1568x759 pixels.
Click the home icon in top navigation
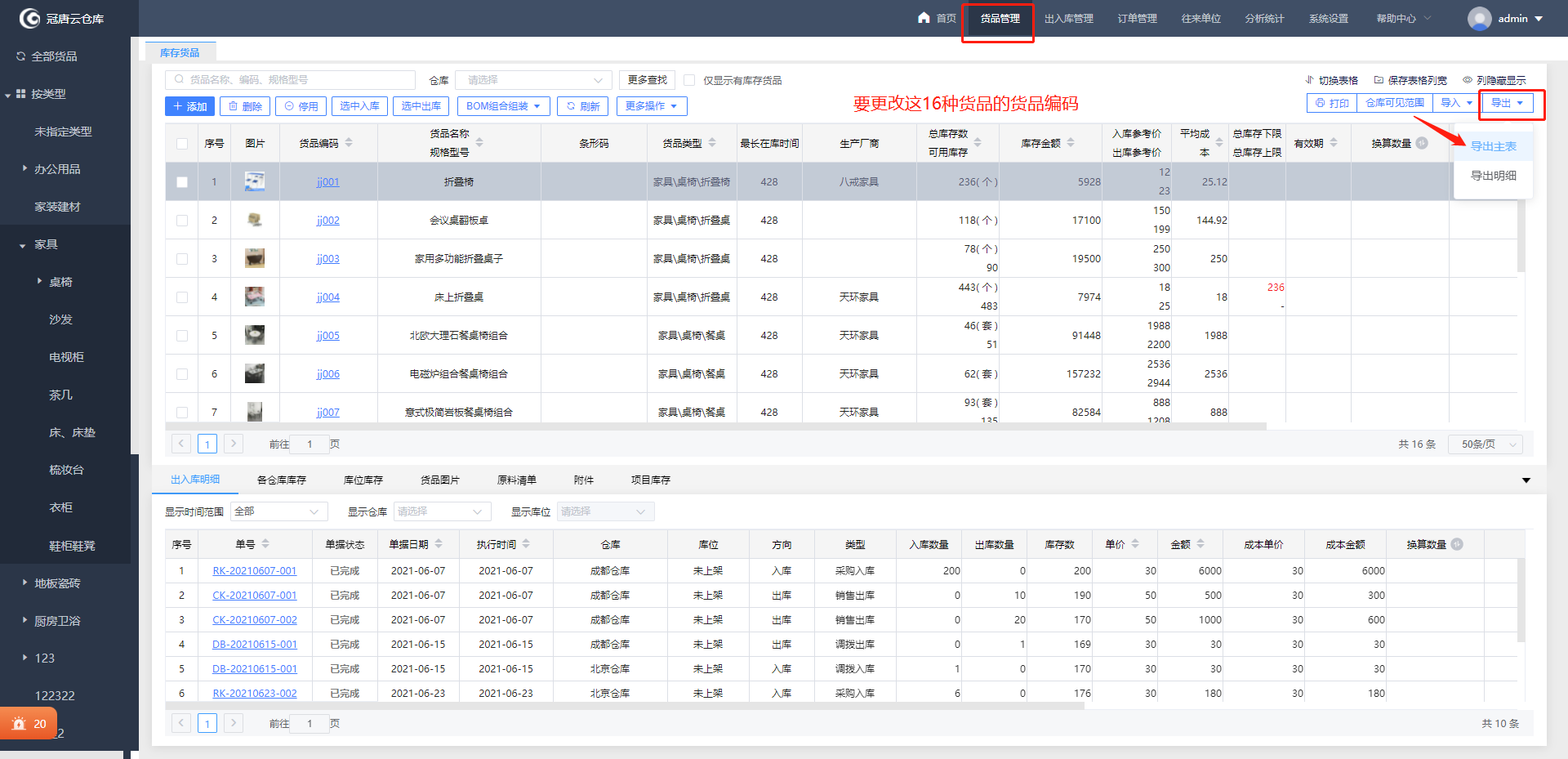924,17
